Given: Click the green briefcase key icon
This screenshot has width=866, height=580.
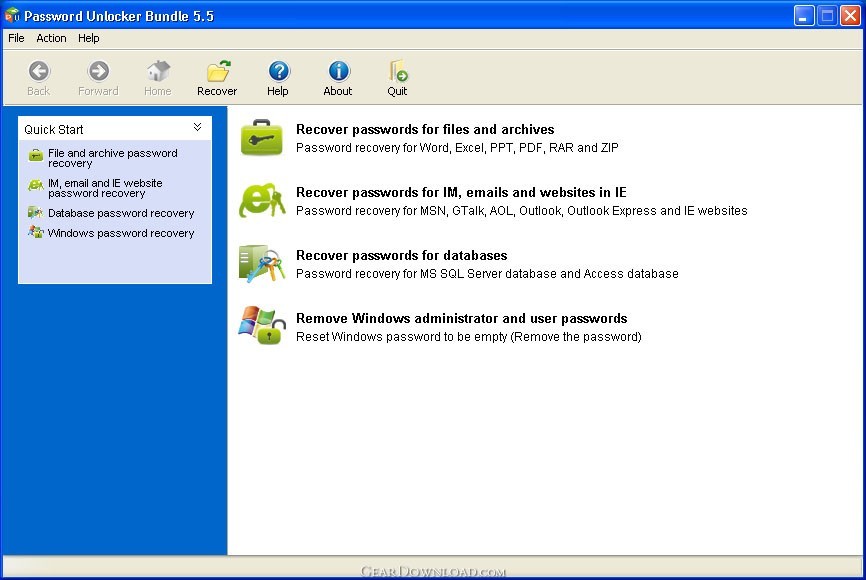Looking at the screenshot, I should point(262,138).
